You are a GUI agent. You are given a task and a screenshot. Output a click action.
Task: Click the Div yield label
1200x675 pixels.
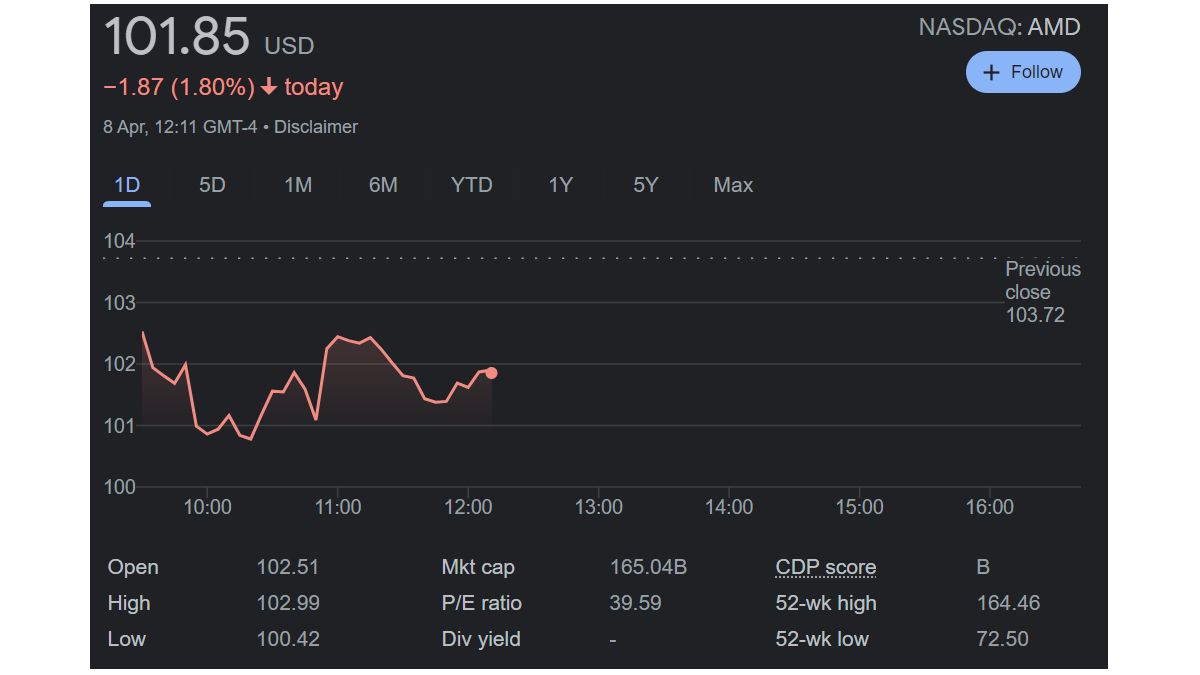(481, 639)
